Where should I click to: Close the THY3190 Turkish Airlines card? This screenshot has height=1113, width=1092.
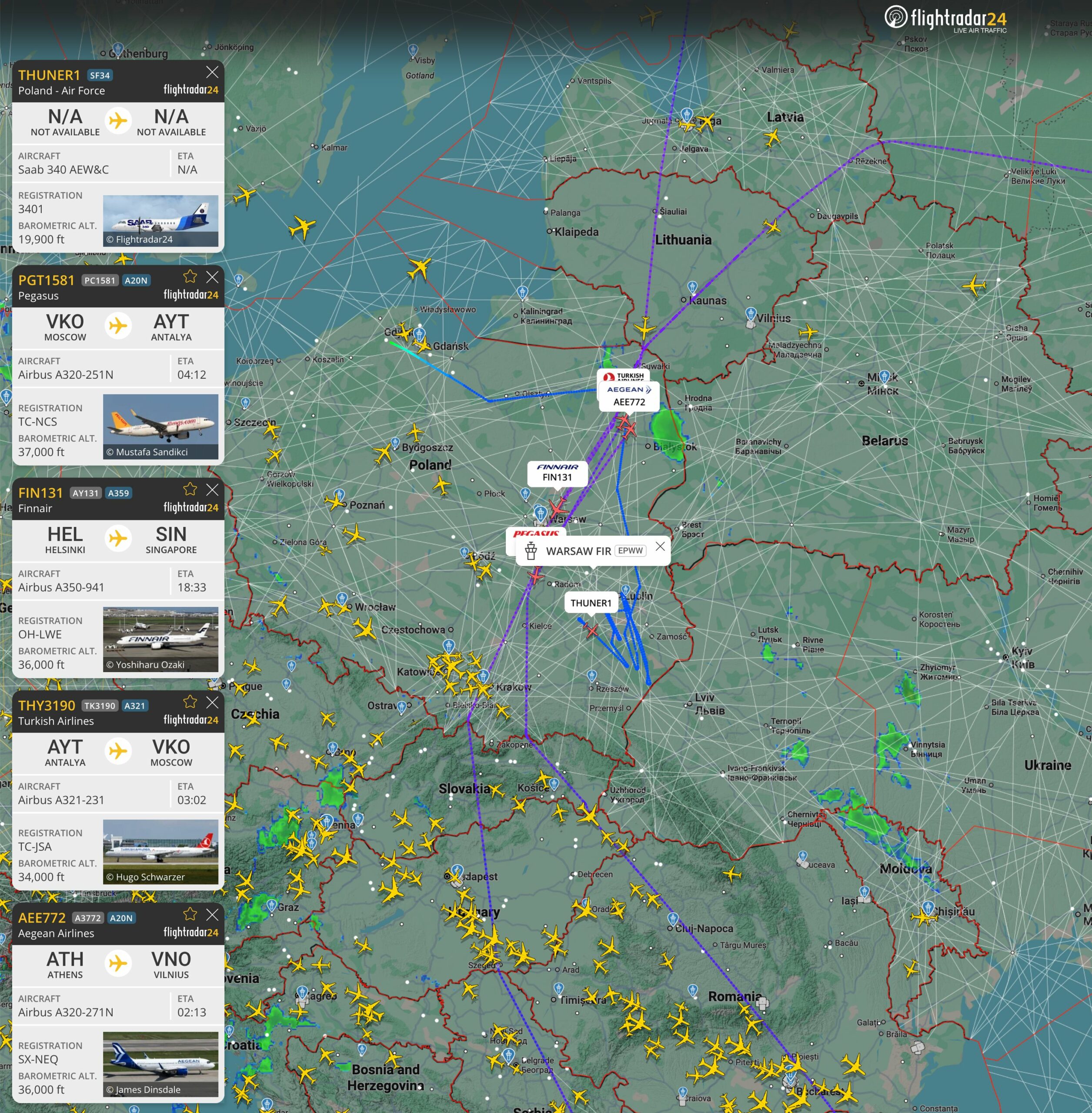212,703
